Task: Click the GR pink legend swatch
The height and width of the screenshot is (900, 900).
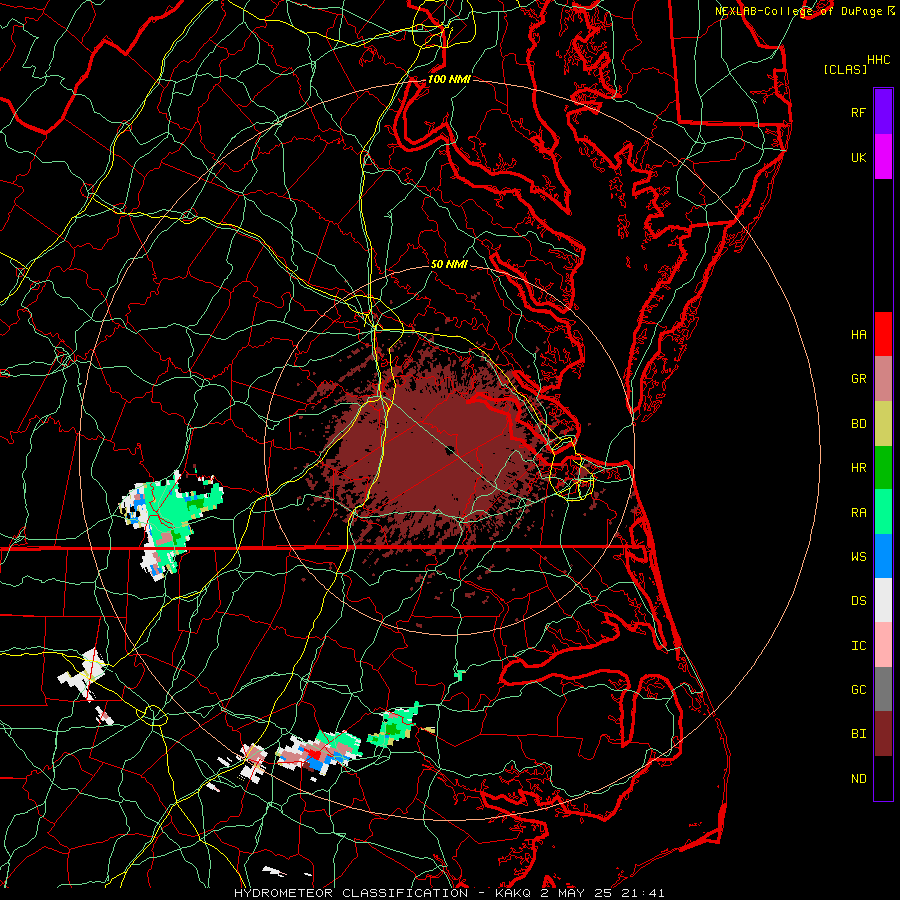Action: click(883, 379)
